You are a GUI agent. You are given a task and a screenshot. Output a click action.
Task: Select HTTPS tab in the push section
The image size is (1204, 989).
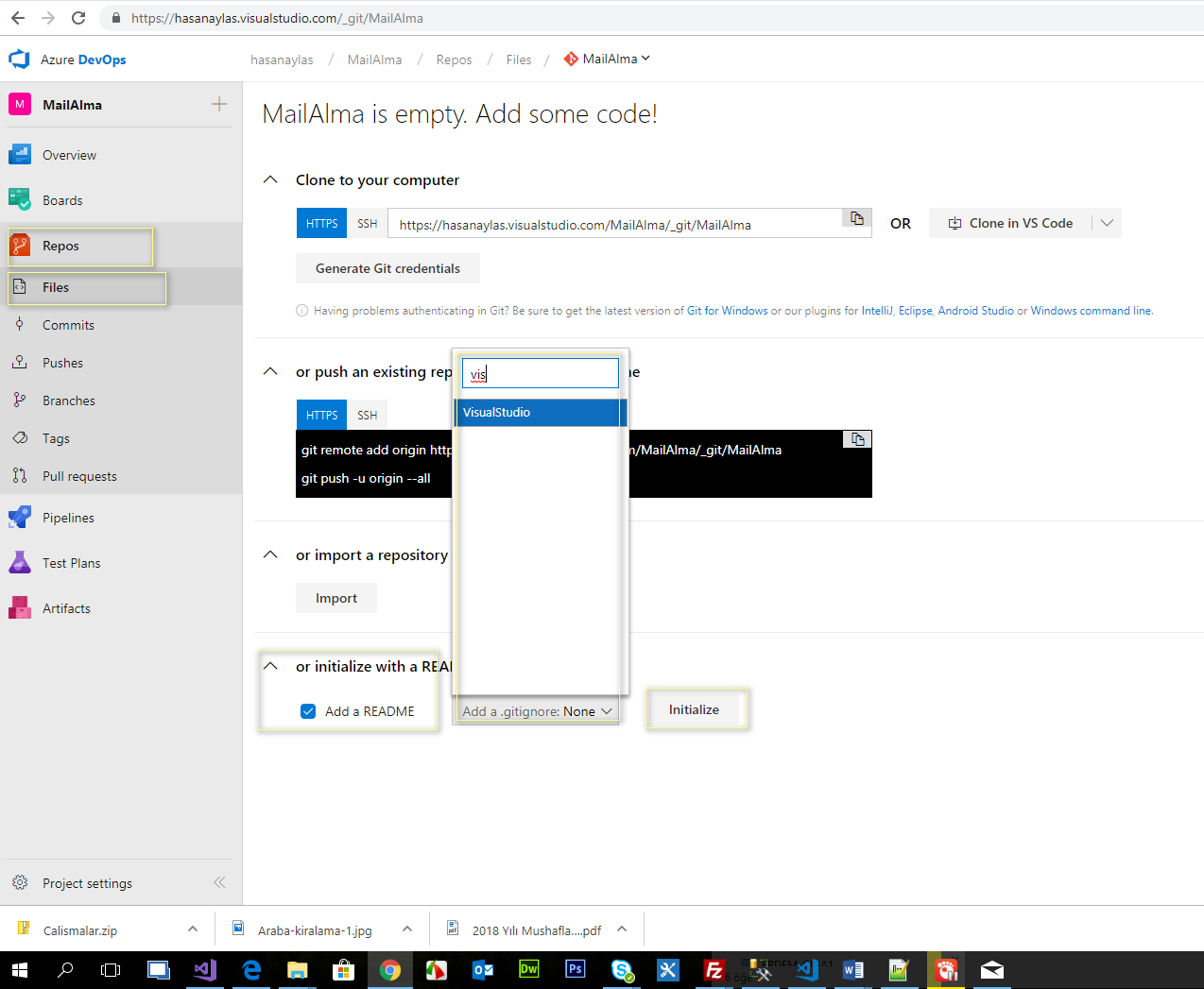(321, 415)
